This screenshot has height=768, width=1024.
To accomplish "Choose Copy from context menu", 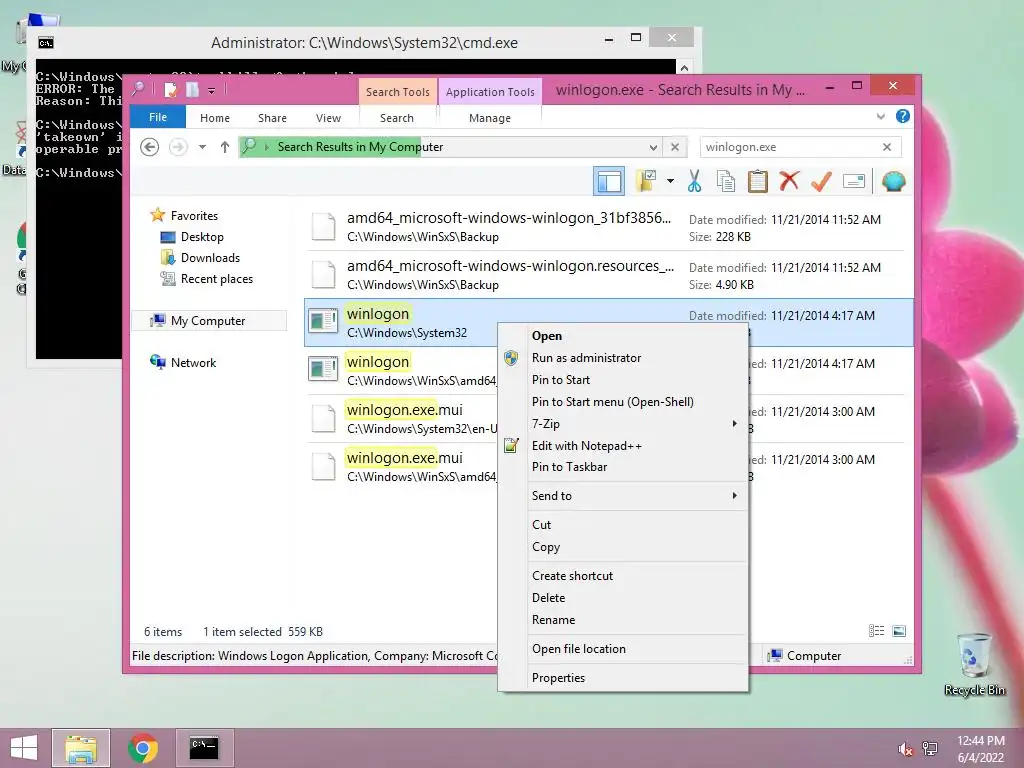I will click(x=624, y=547).
